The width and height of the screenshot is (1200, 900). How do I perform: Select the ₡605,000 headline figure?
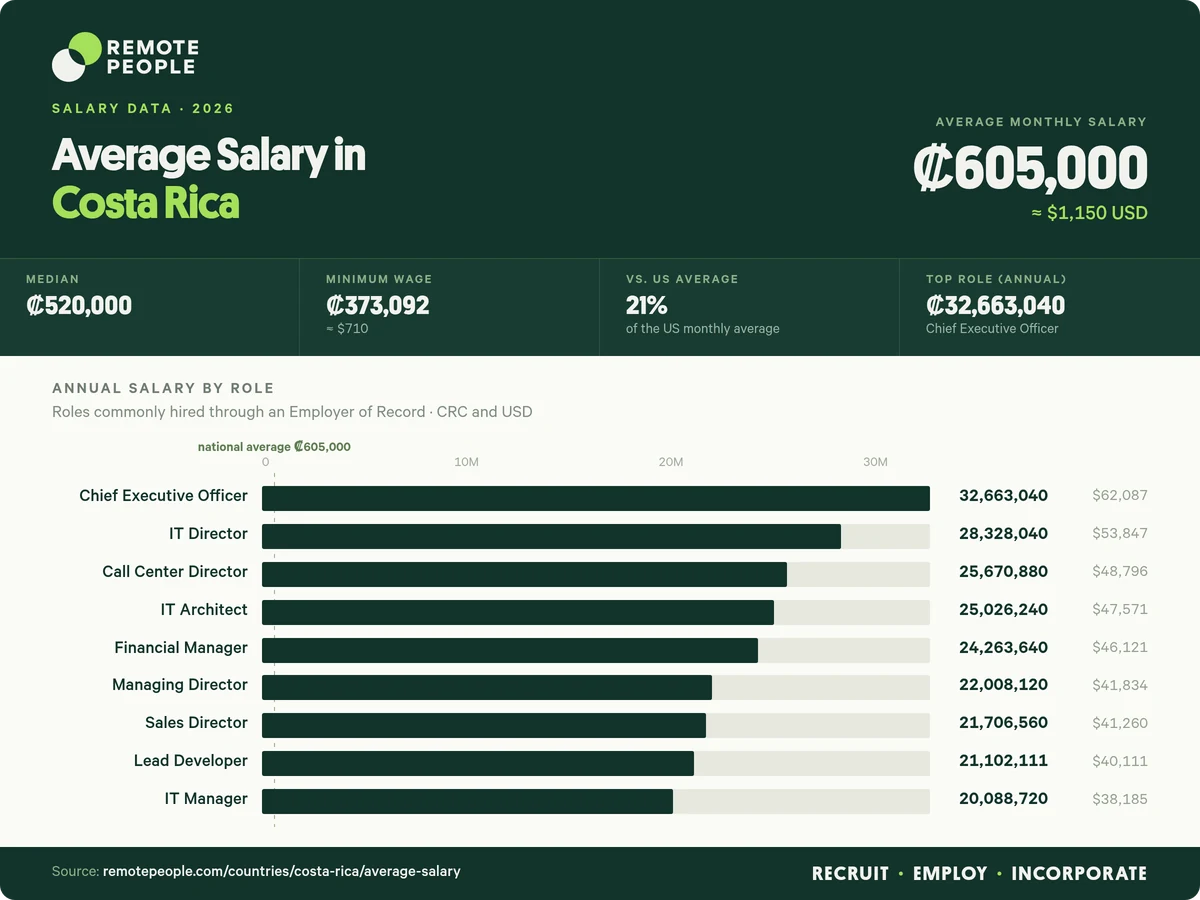1030,168
